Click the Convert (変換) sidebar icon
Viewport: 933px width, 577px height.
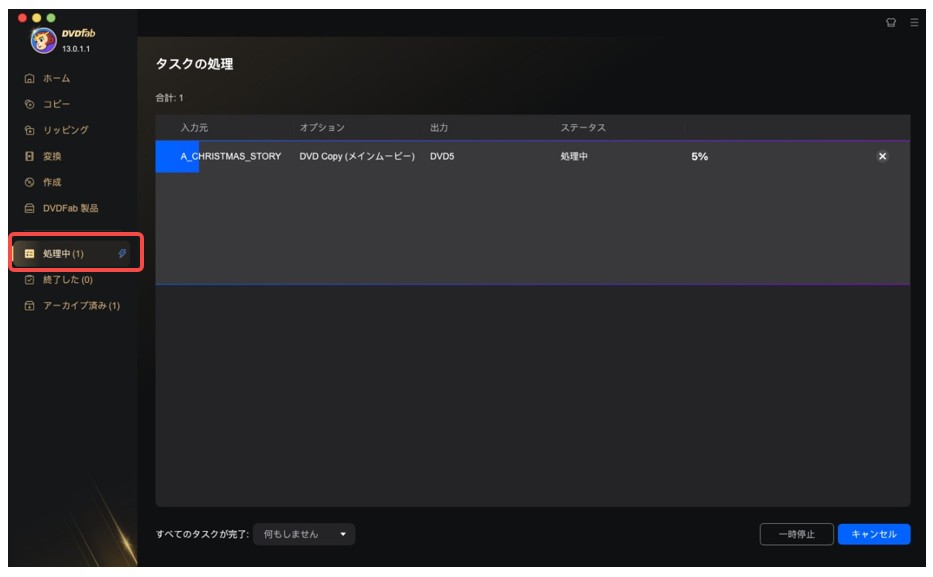29,156
